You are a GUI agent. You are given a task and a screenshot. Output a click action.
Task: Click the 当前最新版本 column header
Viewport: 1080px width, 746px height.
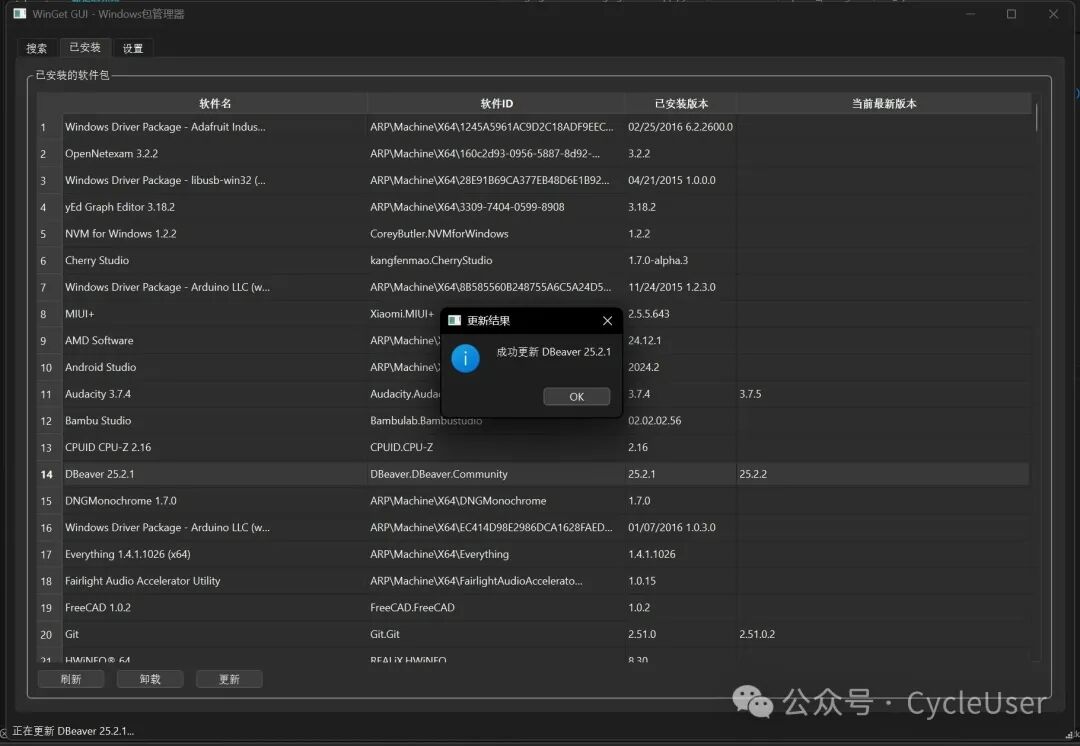click(x=884, y=103)
